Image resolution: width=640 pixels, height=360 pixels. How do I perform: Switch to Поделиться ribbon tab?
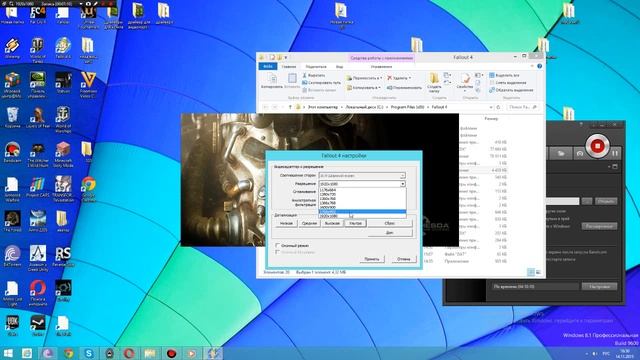316,67
